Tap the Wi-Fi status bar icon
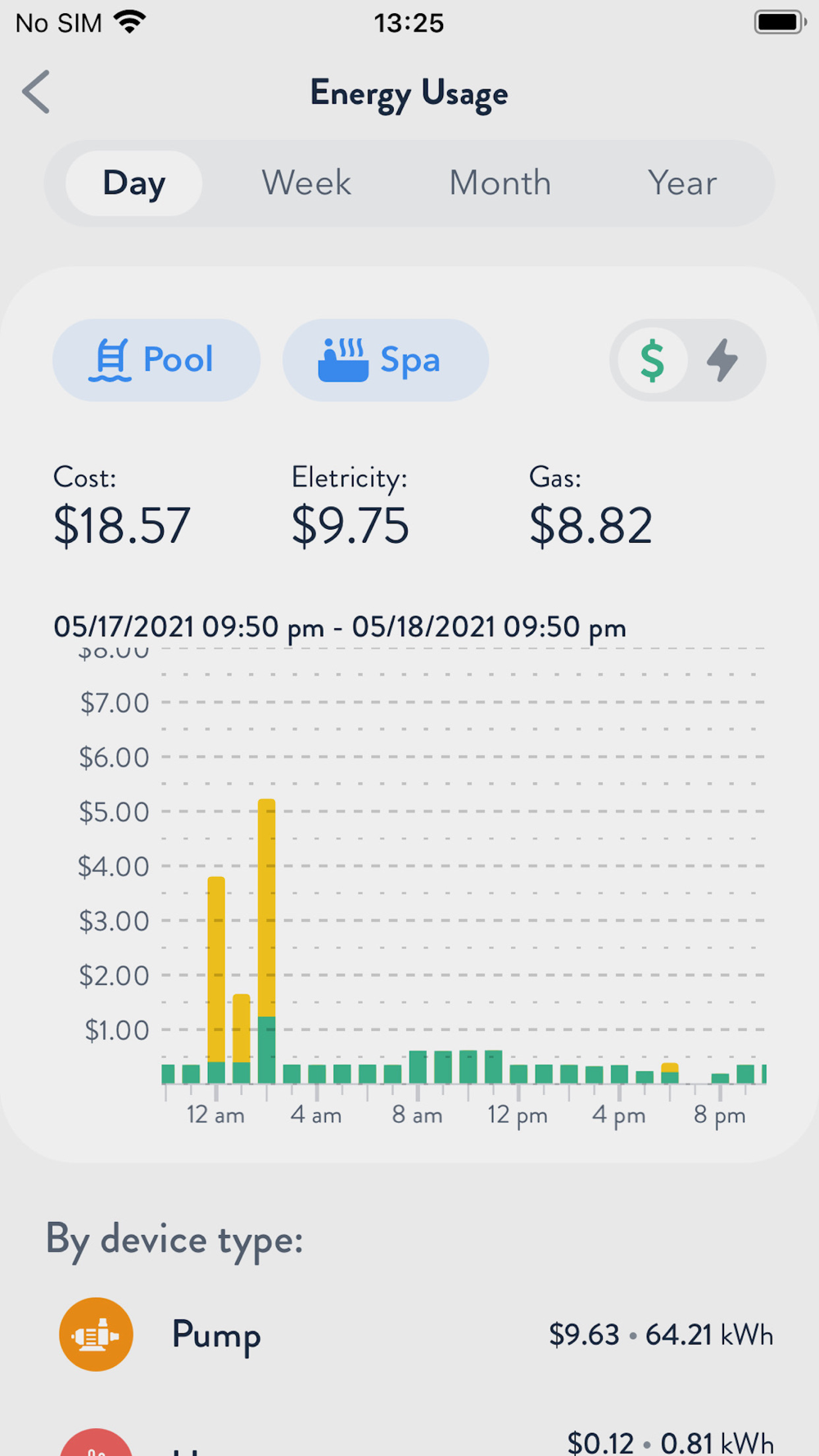 pyautogui.click(x=130, y=22)
